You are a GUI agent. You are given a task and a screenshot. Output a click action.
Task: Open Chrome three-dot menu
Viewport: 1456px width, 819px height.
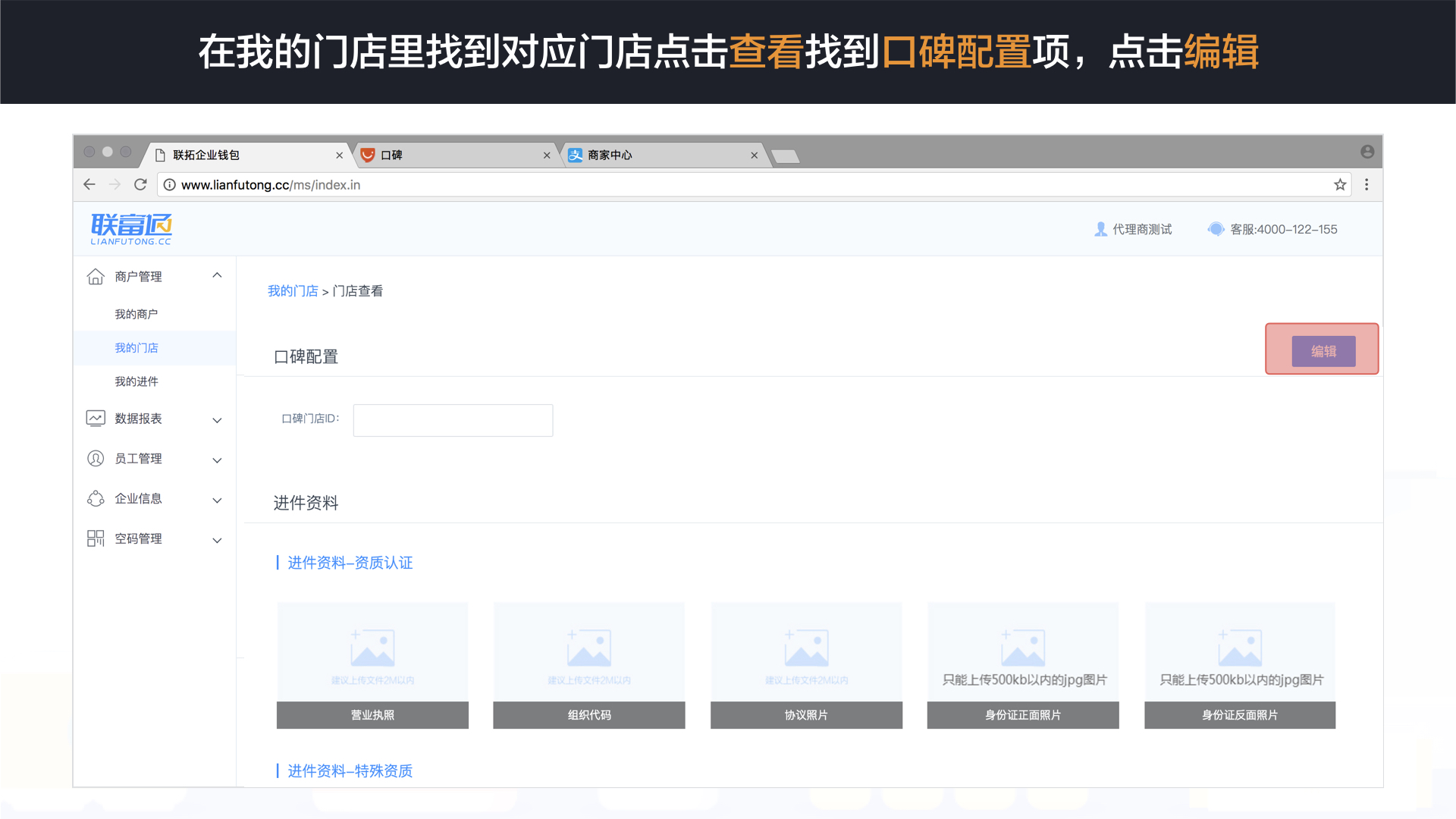[1367, 184]
